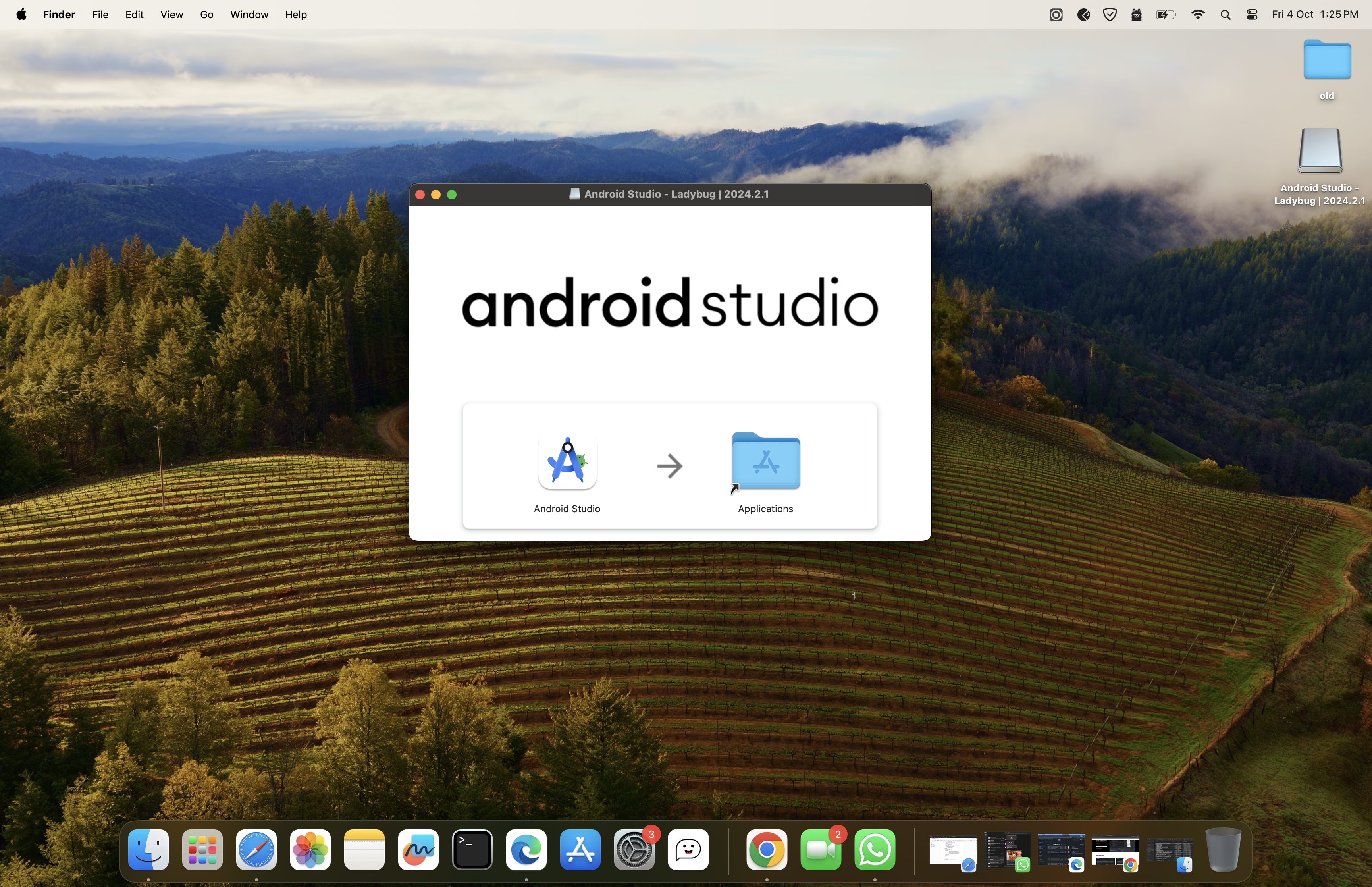Launch Safari from the Dock
Image resolution: width=1372 pixels, height=887 pixels.
256,850
